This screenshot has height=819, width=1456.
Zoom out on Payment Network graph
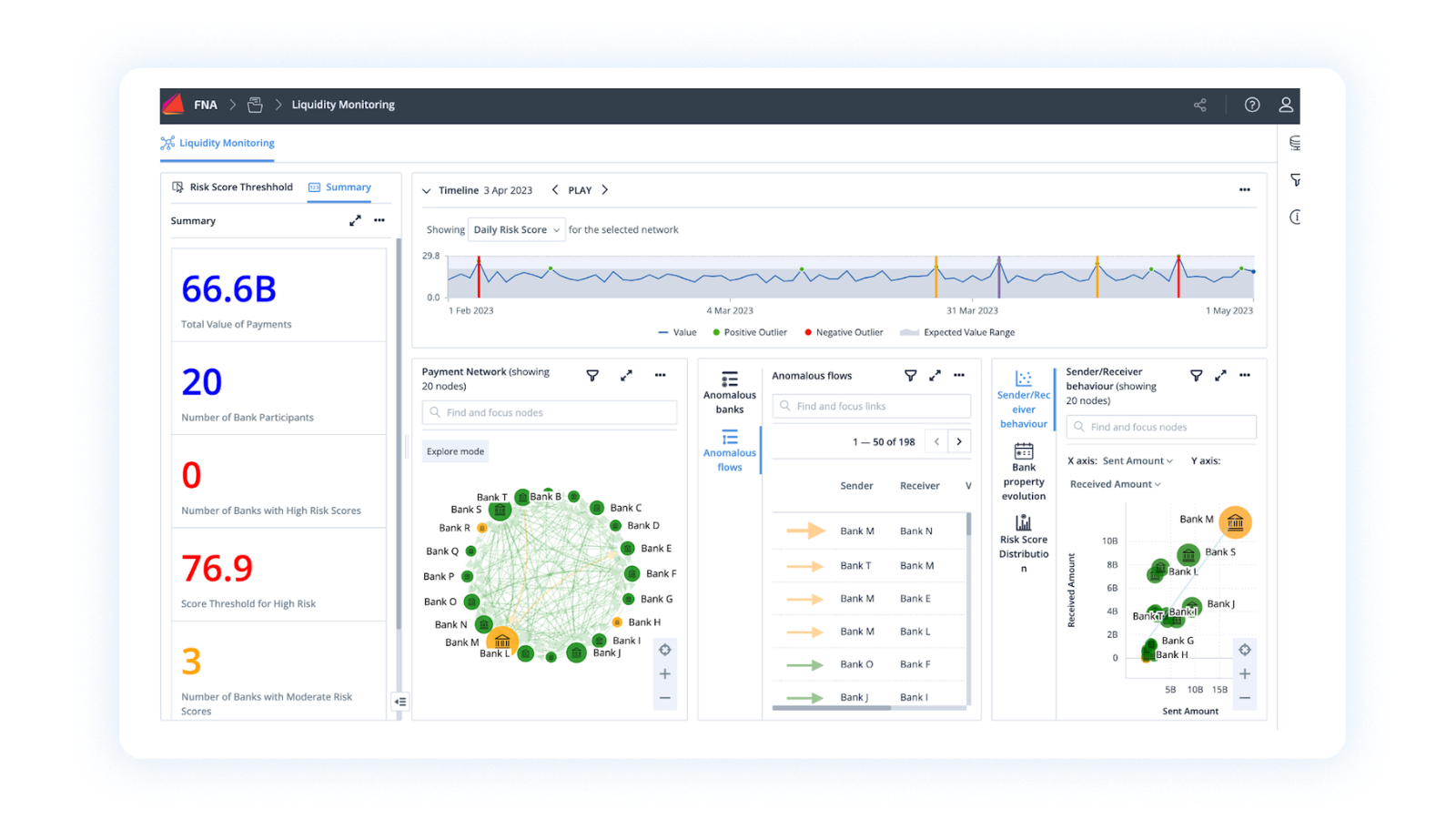click(x=665, y=698)
